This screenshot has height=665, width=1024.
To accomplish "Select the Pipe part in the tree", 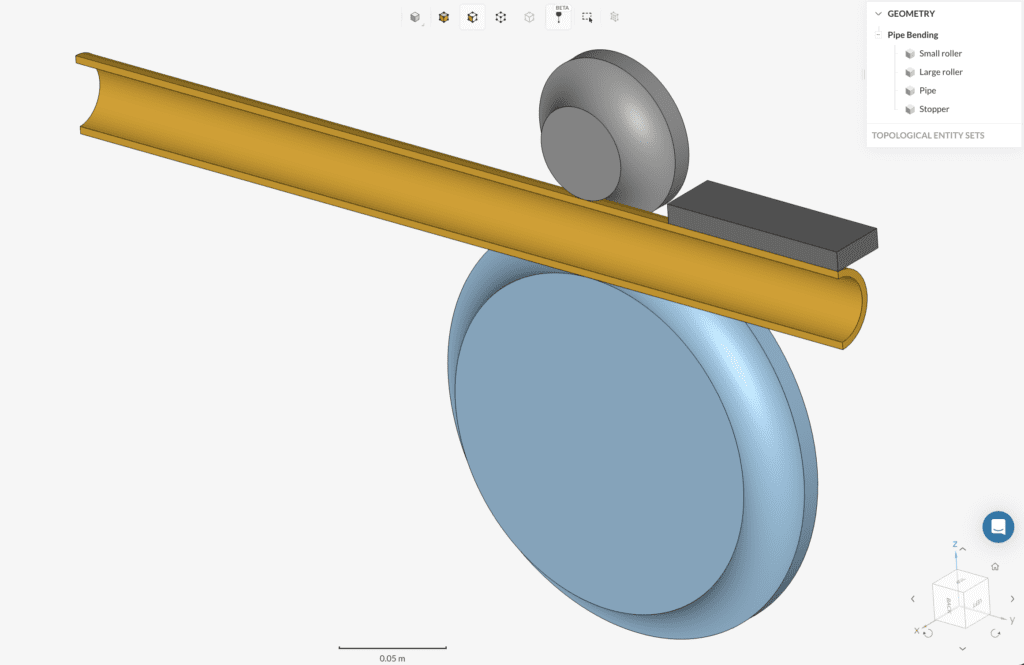I will [927, 90].
